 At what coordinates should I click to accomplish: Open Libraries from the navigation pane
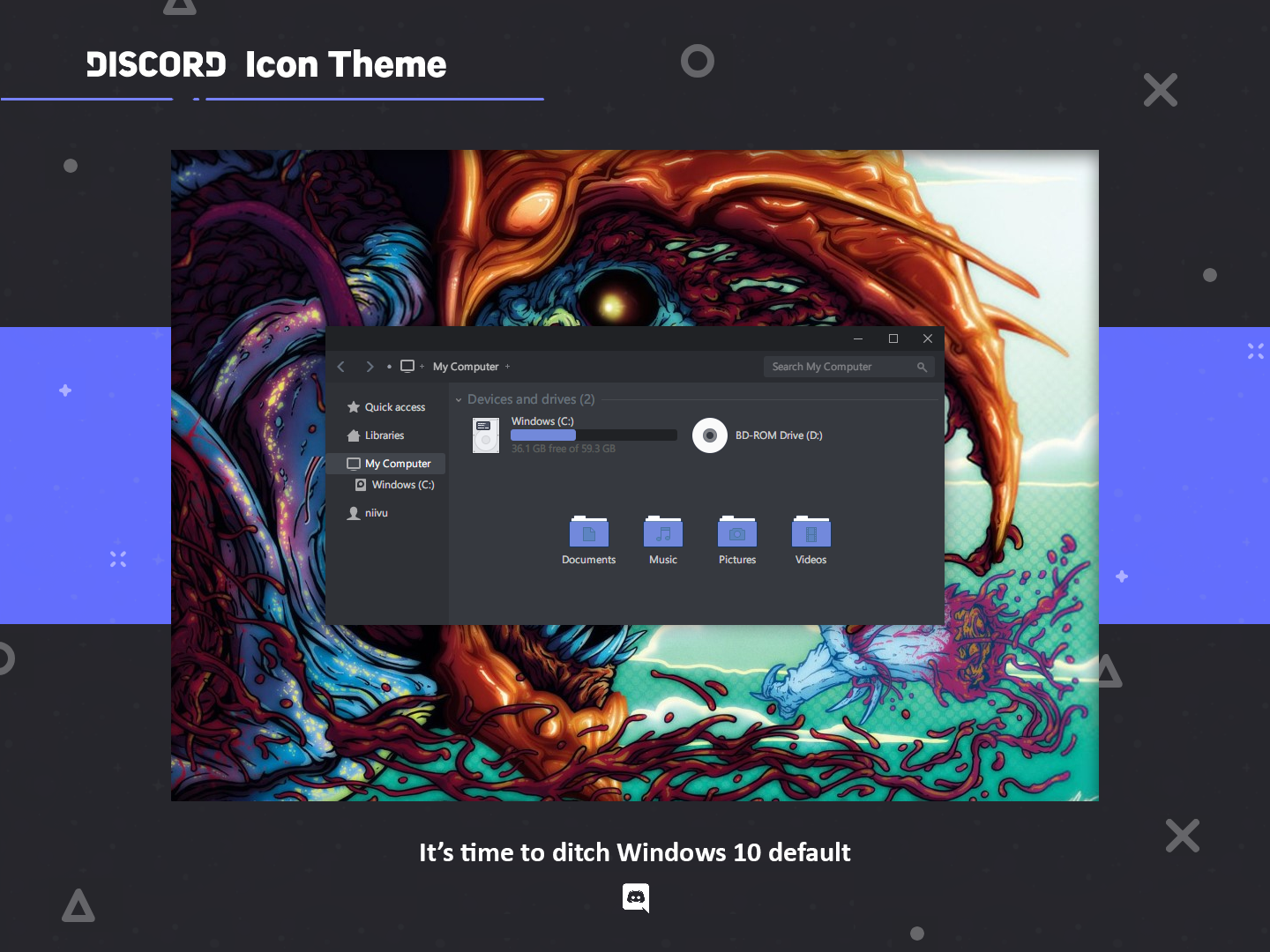pos(385,435)
